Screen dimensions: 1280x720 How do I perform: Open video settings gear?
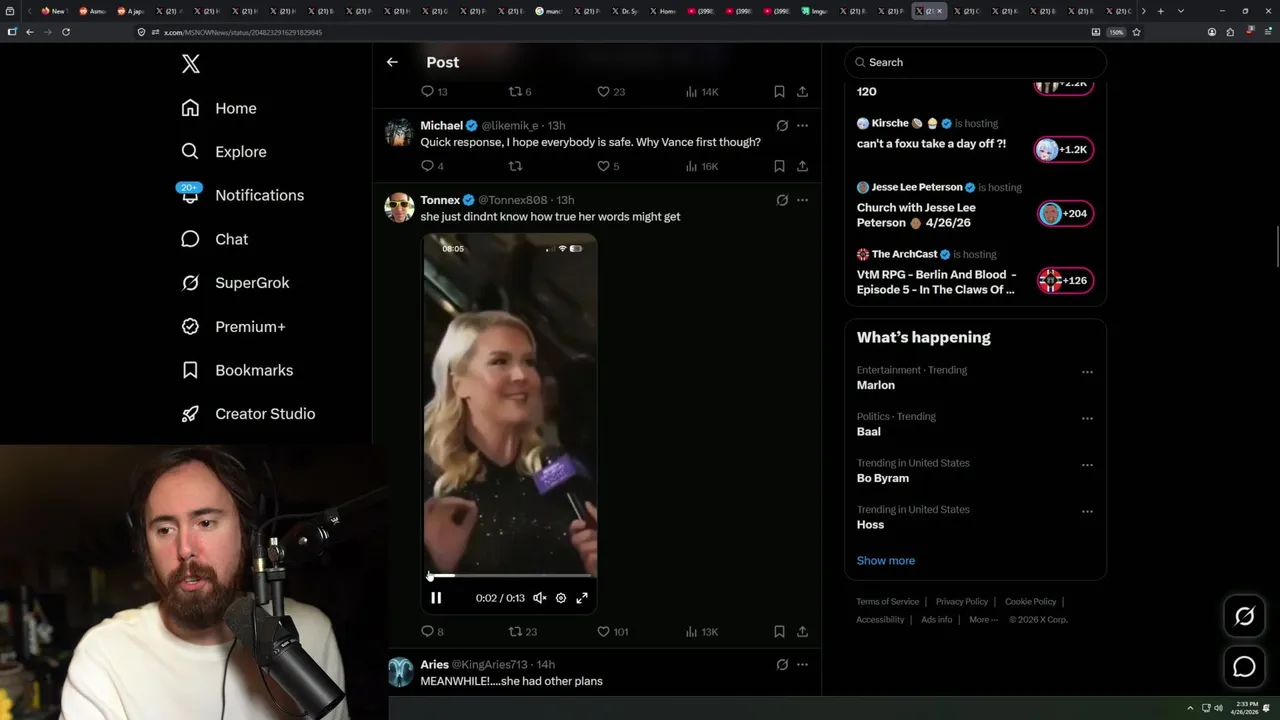coord(561,598)
